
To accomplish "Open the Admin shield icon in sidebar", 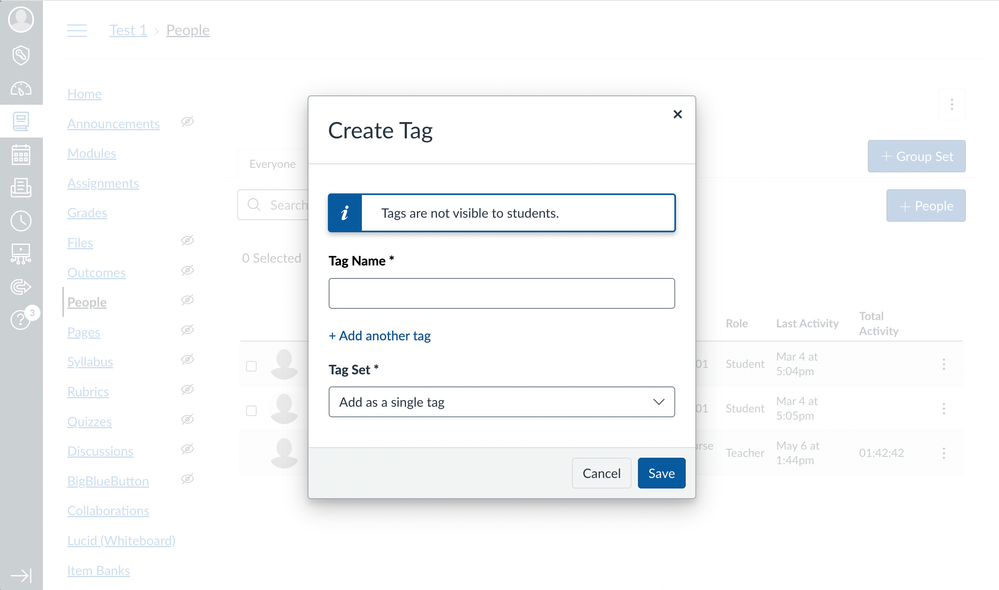I will point(21,55).
